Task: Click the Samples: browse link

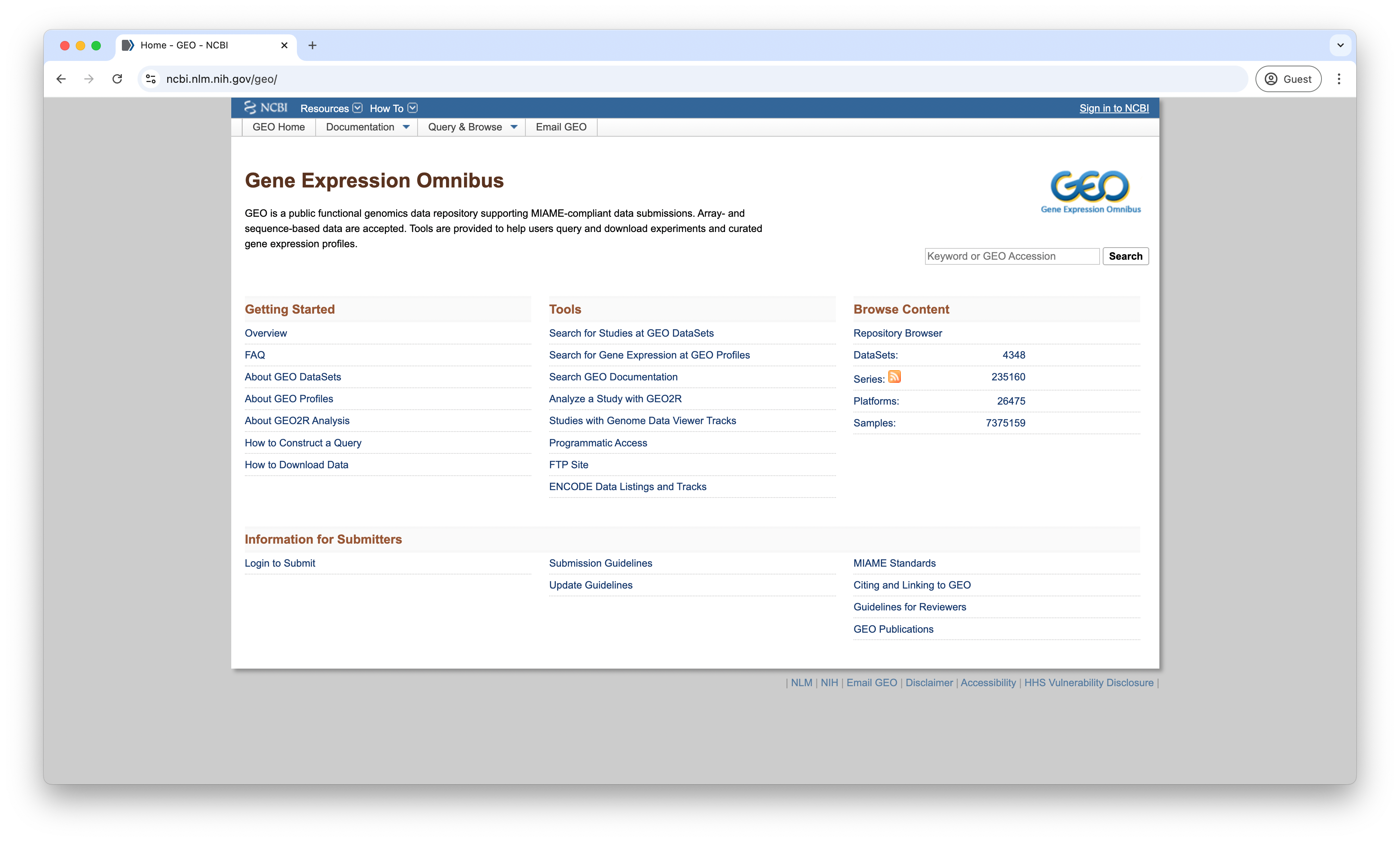Action: 874,423
